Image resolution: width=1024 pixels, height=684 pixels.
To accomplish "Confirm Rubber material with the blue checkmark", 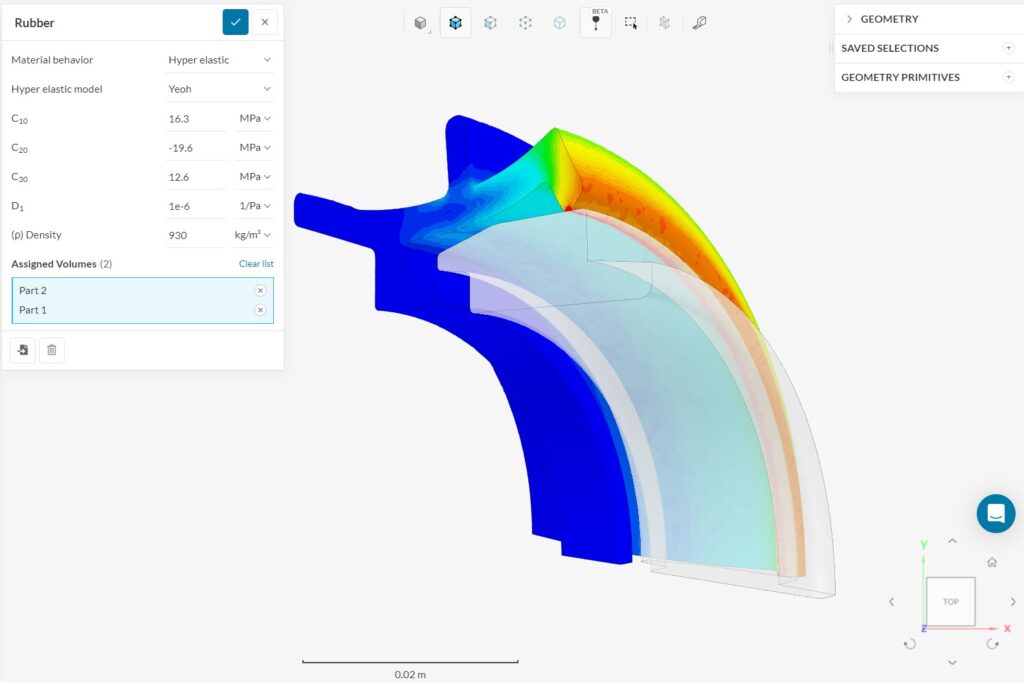I will click(x=235, y=21).
